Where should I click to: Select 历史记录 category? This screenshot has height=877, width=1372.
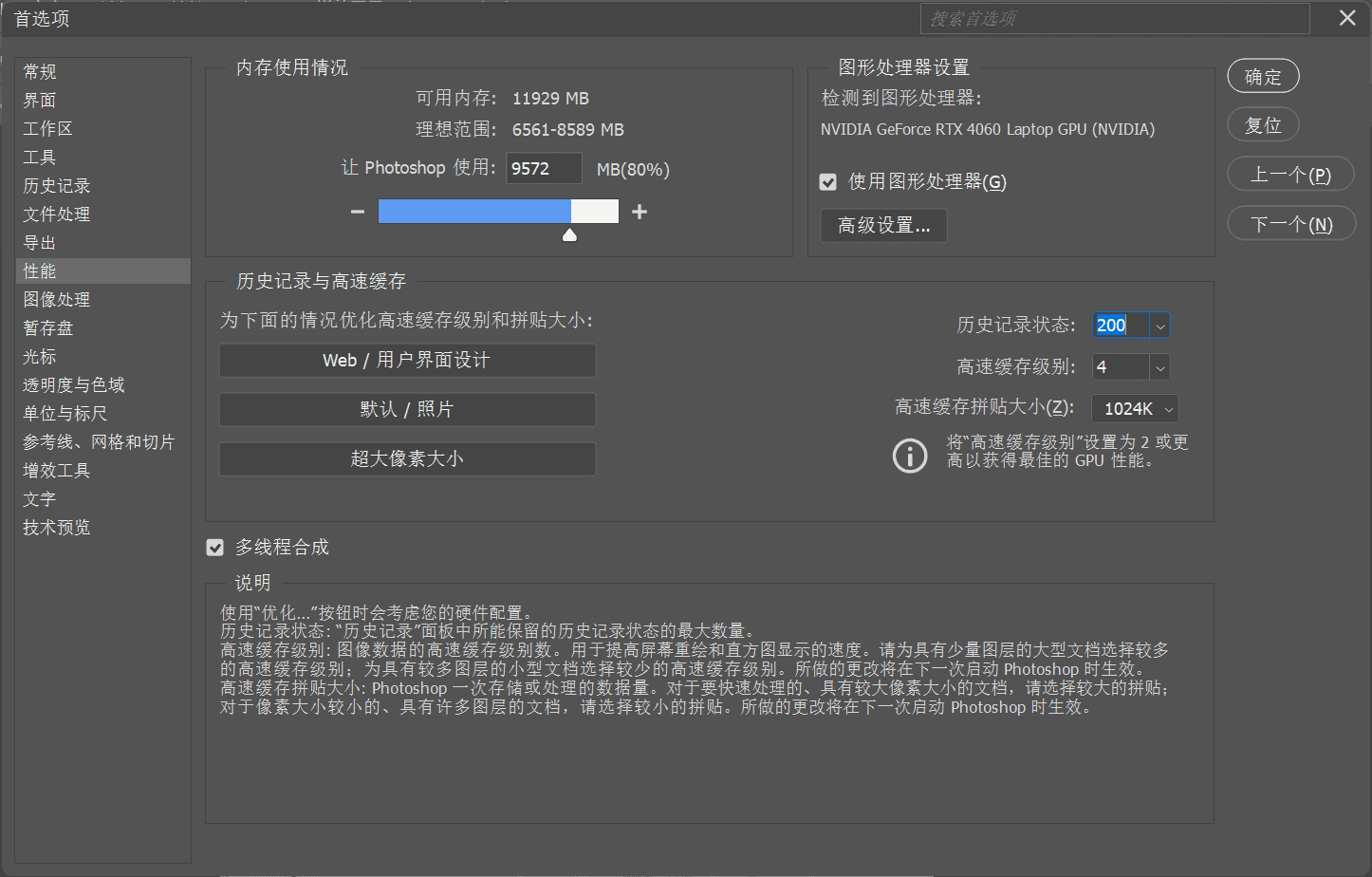coord(102,186)
